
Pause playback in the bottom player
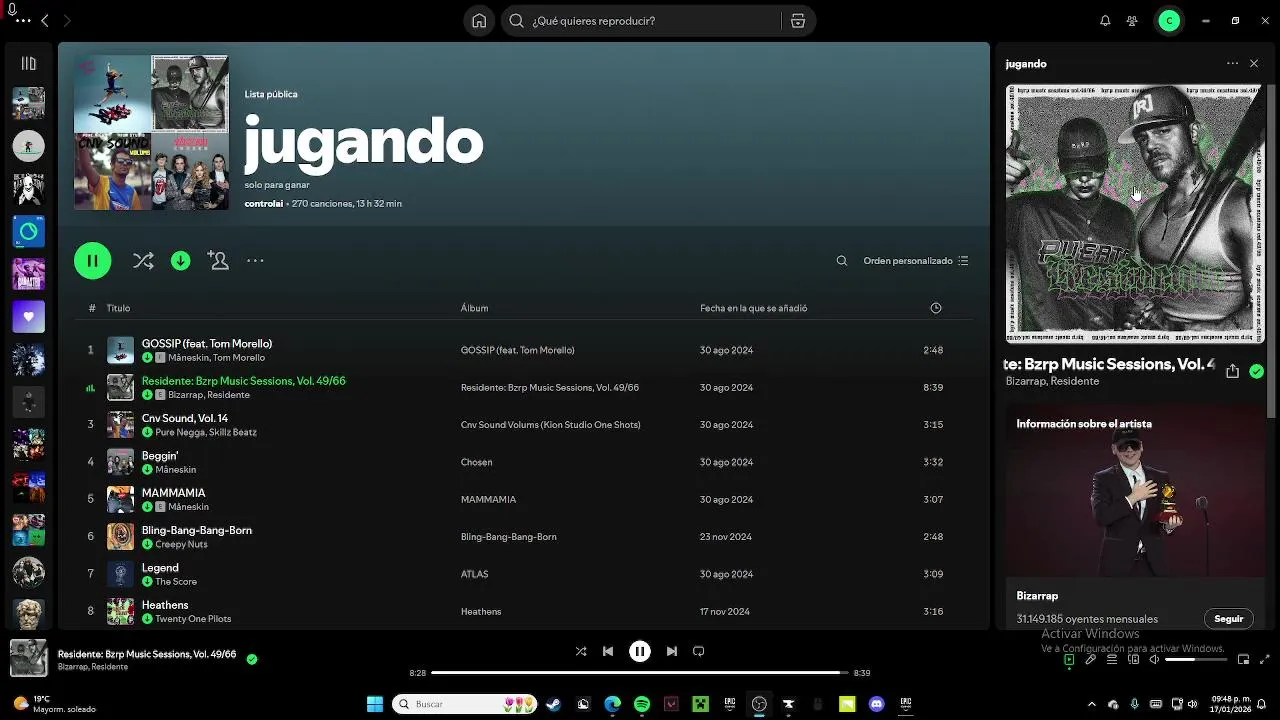pyautogui.click(x=640, y=651)
